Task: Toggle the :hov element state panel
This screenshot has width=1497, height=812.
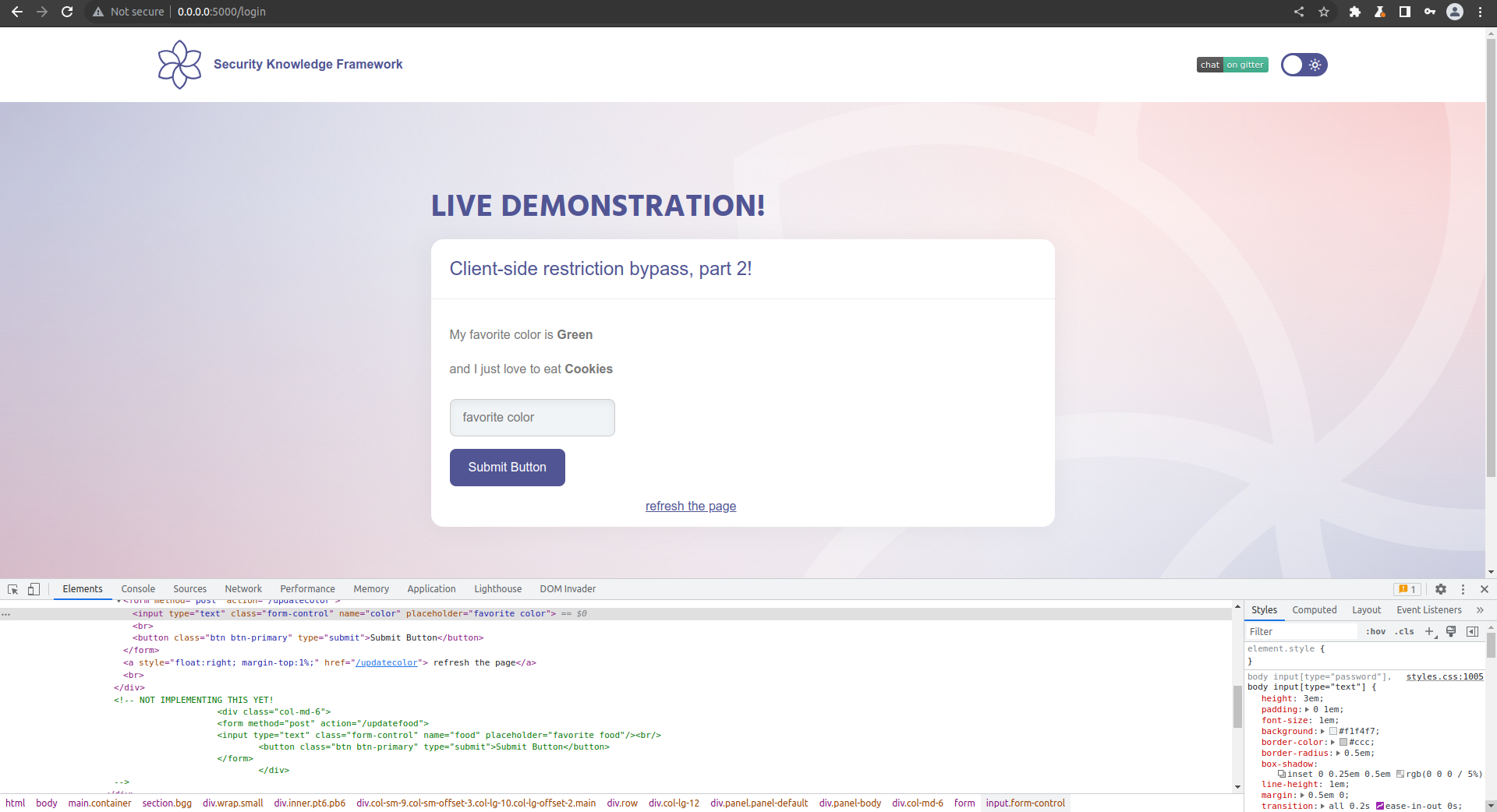Action: pyautogui.click(x=1375, y=631)
